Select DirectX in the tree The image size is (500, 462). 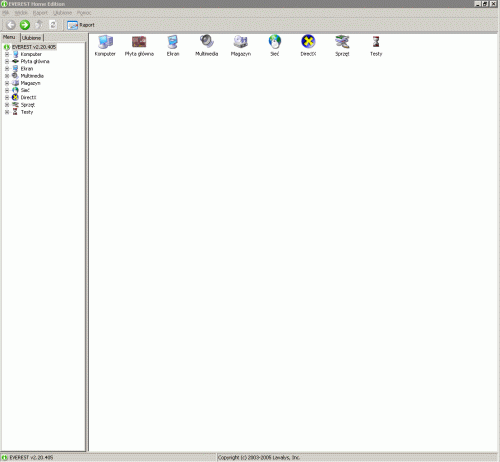point(28,98)
